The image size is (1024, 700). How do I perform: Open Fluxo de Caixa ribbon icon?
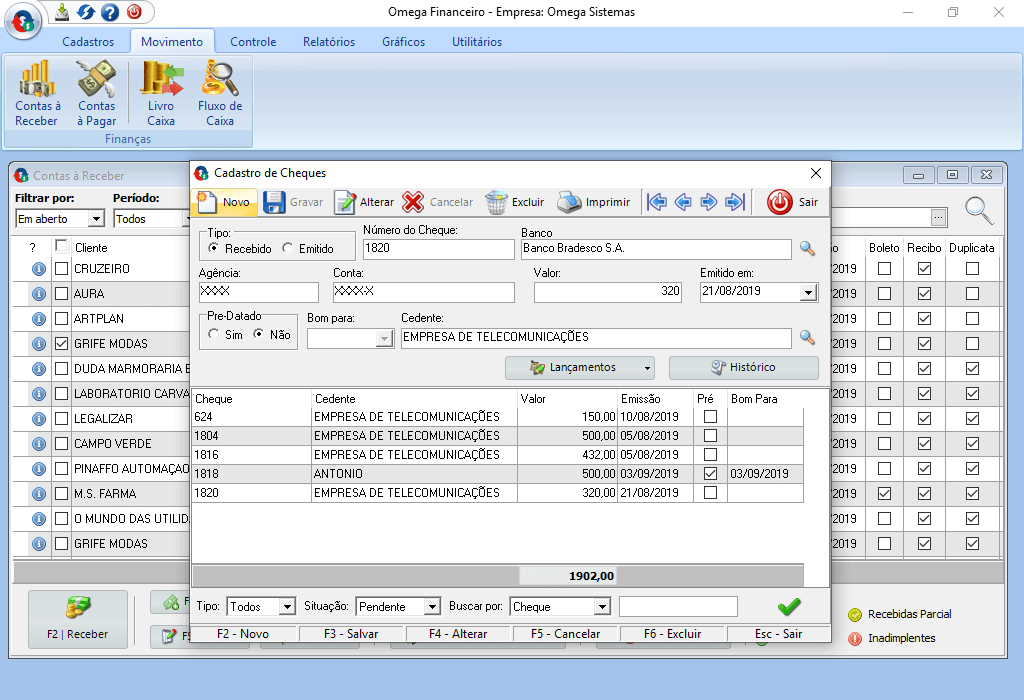220,93
